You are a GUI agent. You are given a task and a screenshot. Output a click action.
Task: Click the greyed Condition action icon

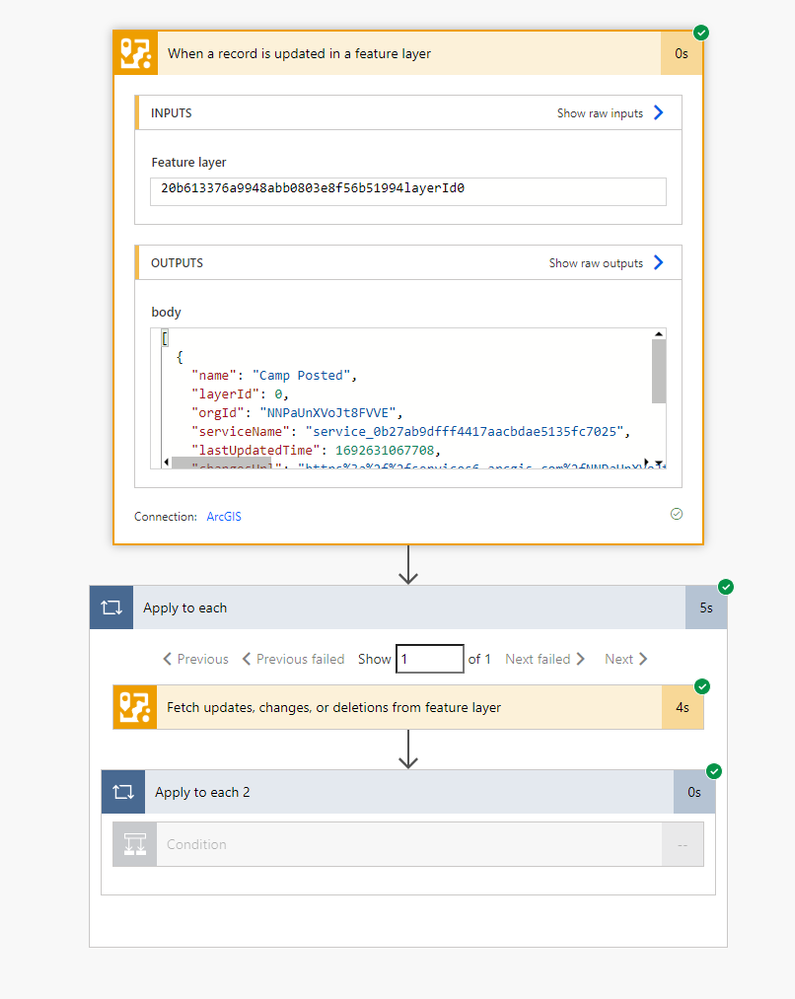pyautogui.click(x=135, y=844)
